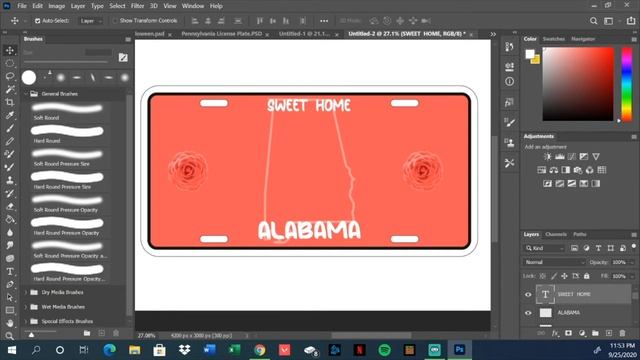Select the Path Selection arrow tool

[x=10, y=298]
